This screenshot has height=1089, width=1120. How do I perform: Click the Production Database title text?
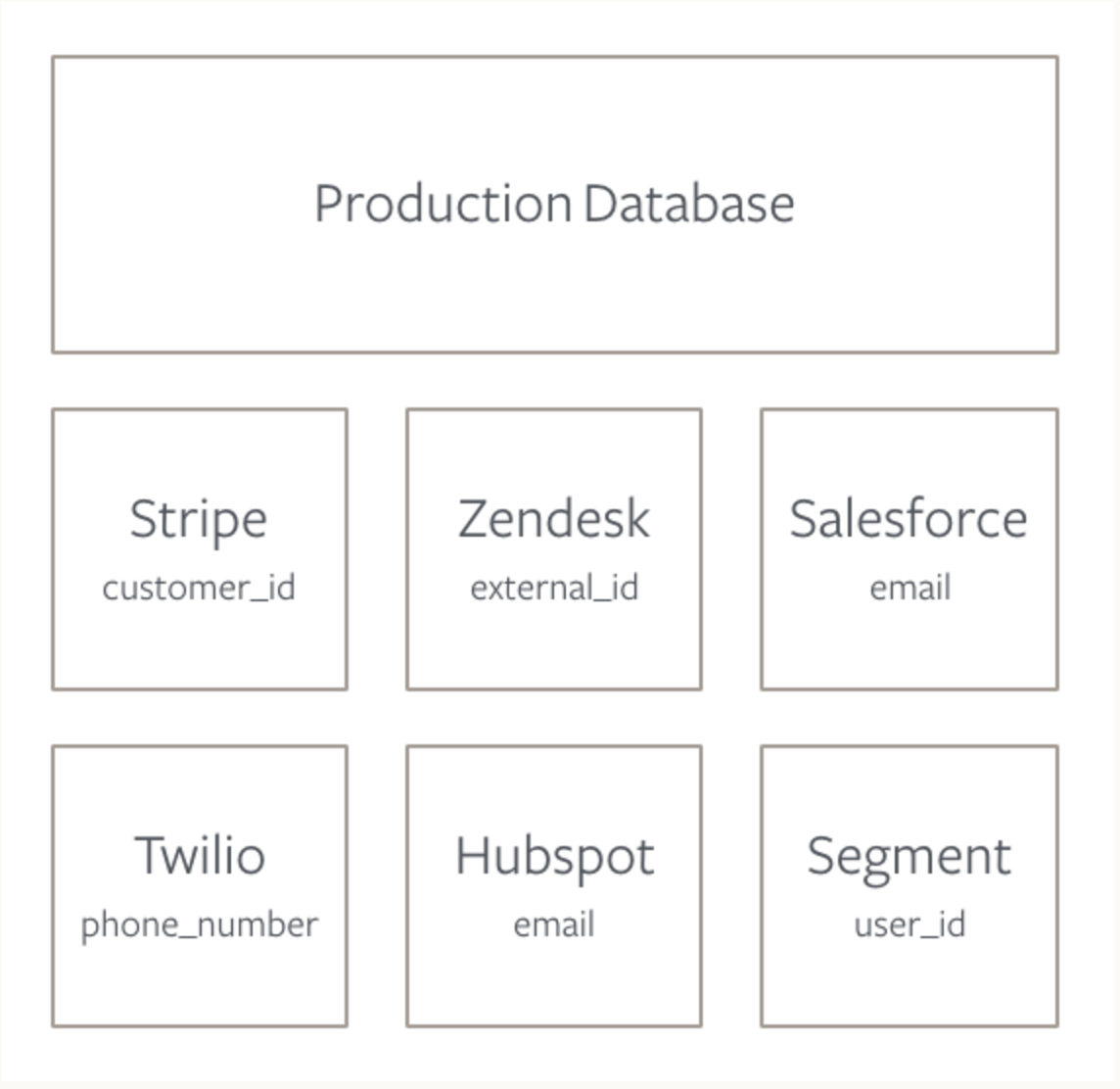pos(554,204)
